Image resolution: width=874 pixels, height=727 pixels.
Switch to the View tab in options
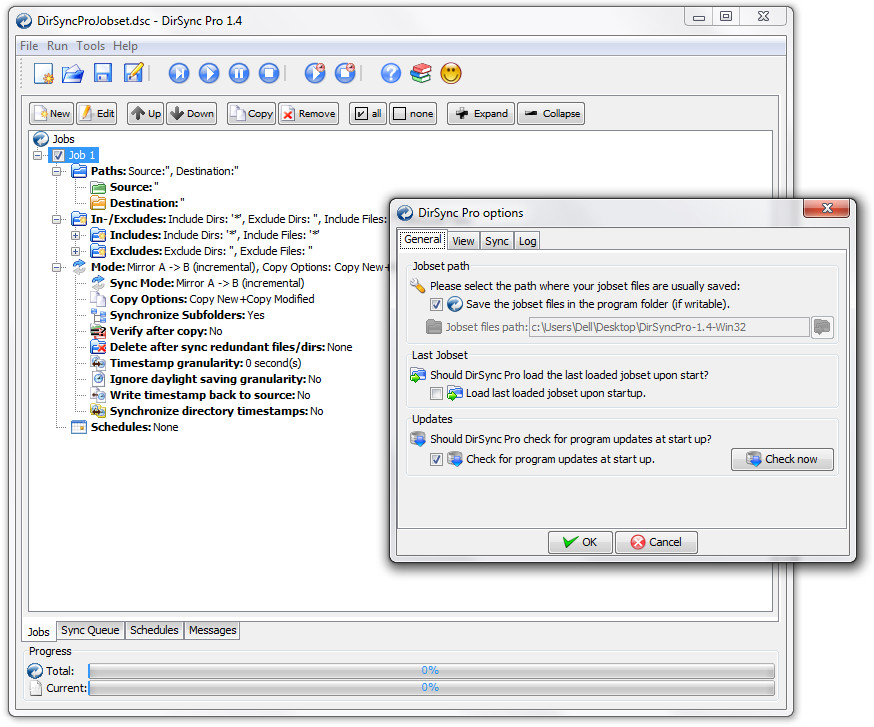[x=463, y=241]
